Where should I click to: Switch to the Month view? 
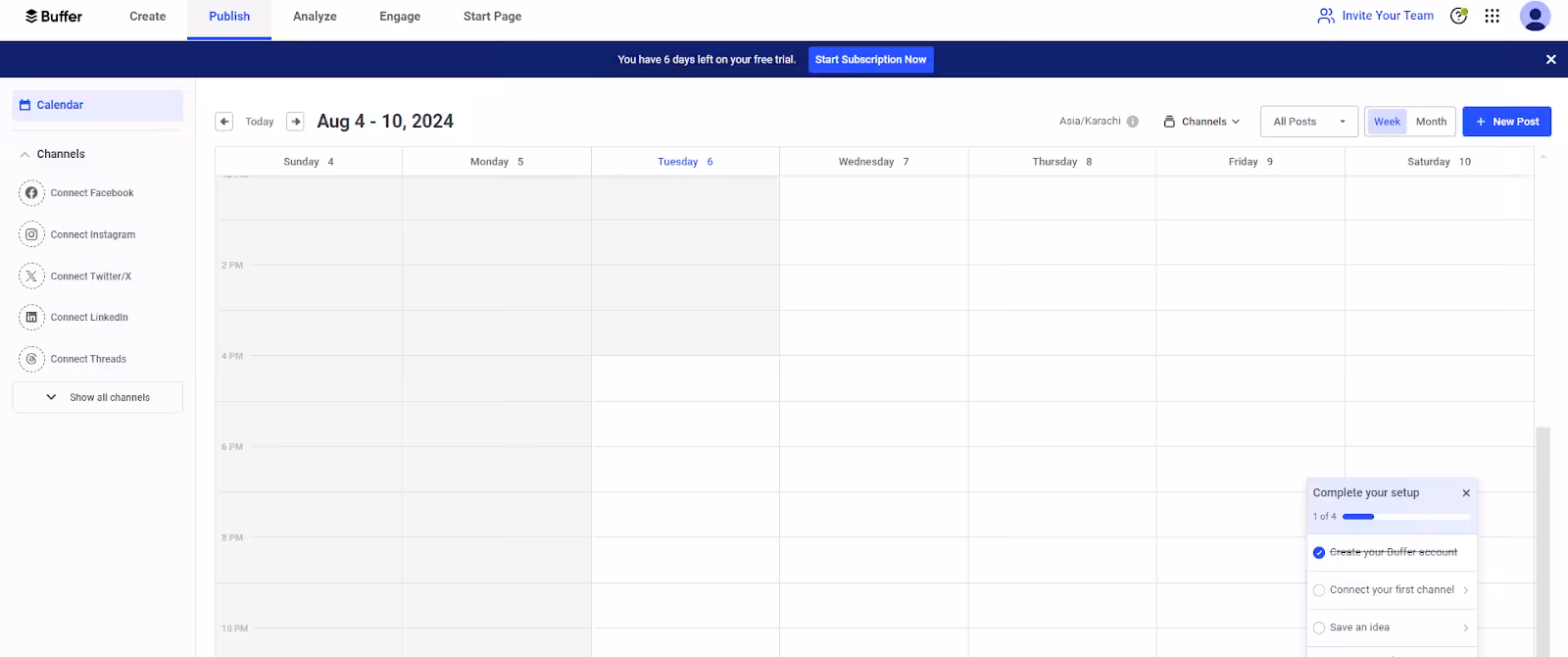[x=1431, y=122]
